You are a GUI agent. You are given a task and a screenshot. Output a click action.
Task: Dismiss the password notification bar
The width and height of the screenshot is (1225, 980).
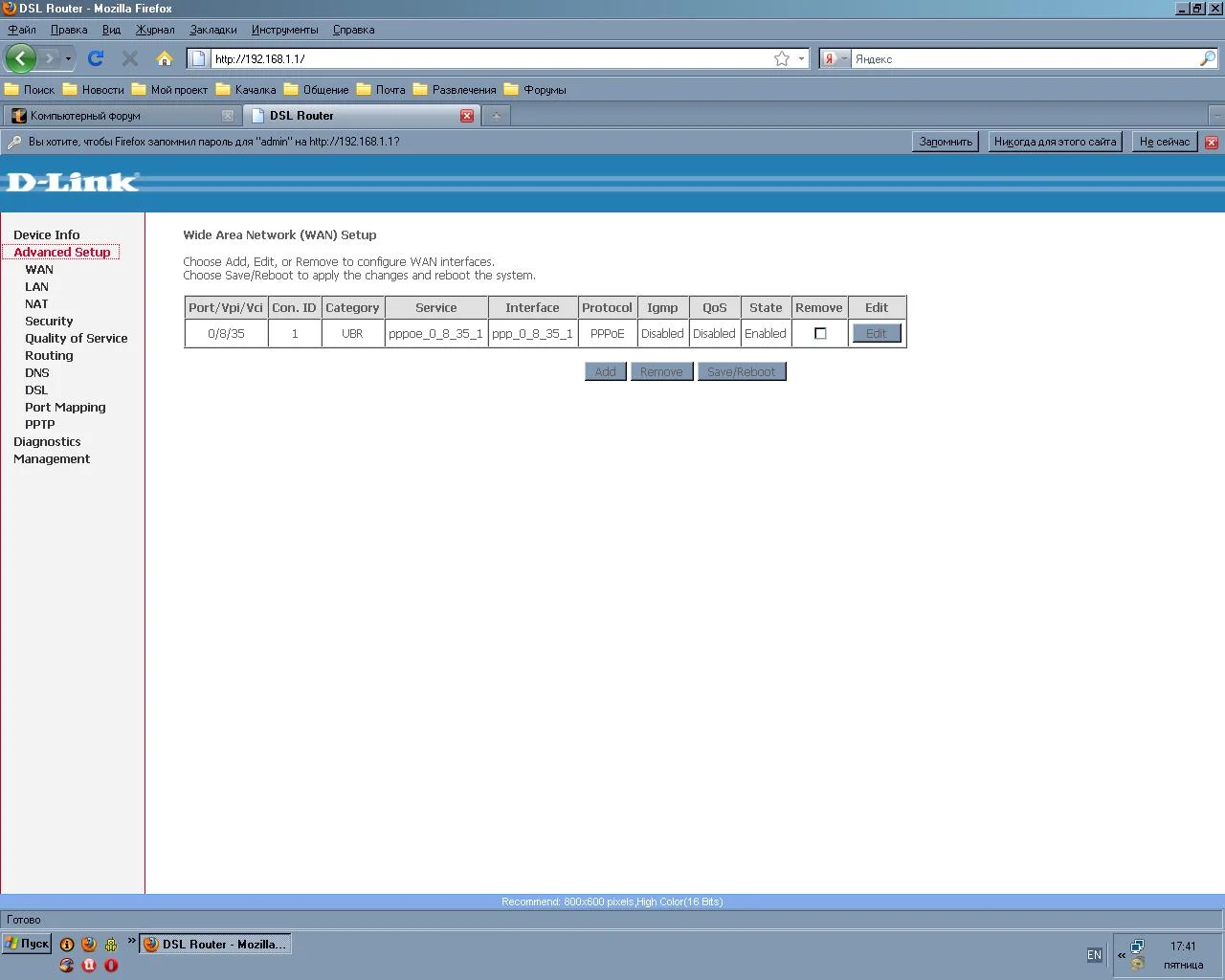pos(1212,142)
